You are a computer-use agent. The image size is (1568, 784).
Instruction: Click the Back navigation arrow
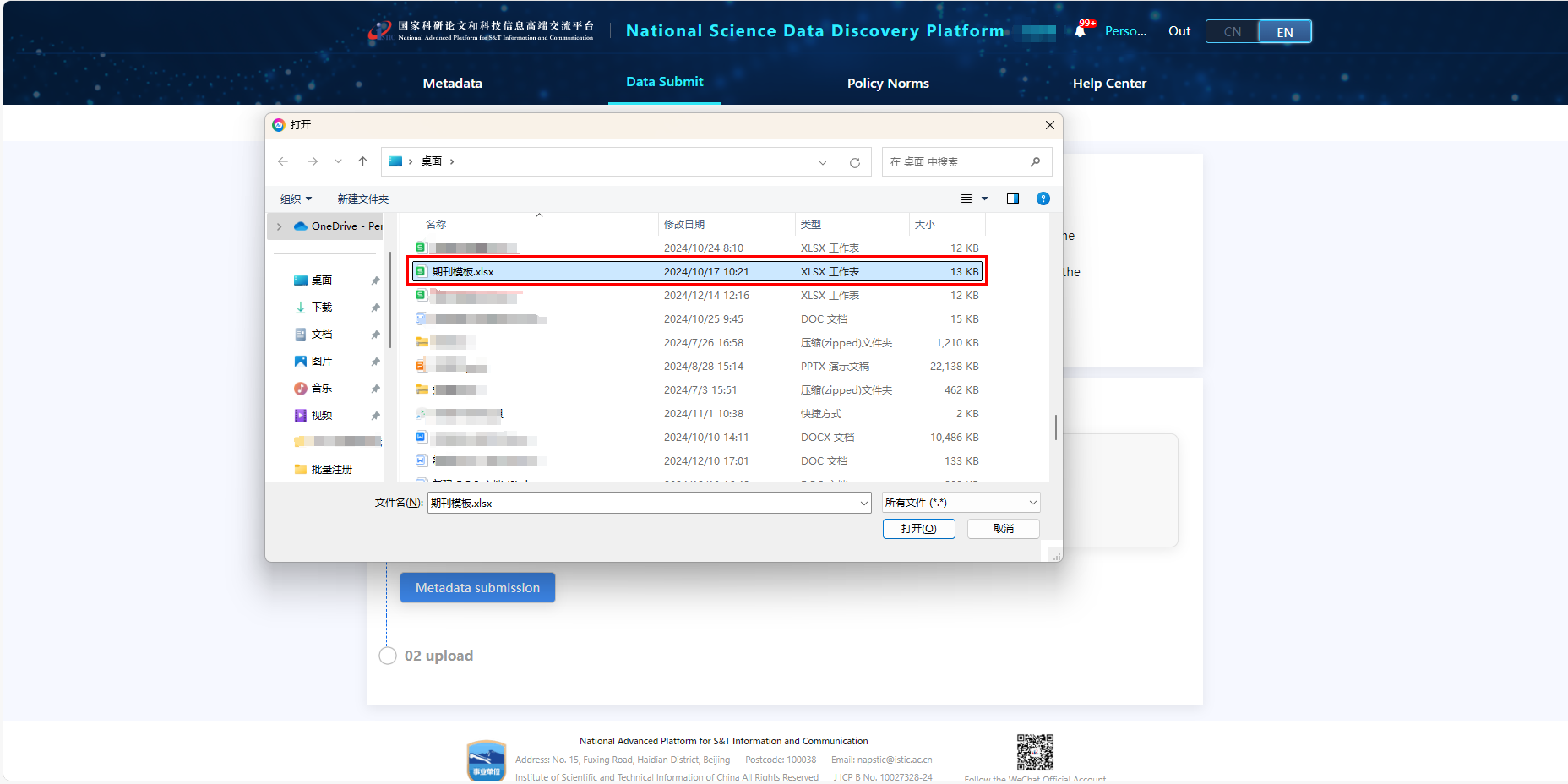pos(283,161)
